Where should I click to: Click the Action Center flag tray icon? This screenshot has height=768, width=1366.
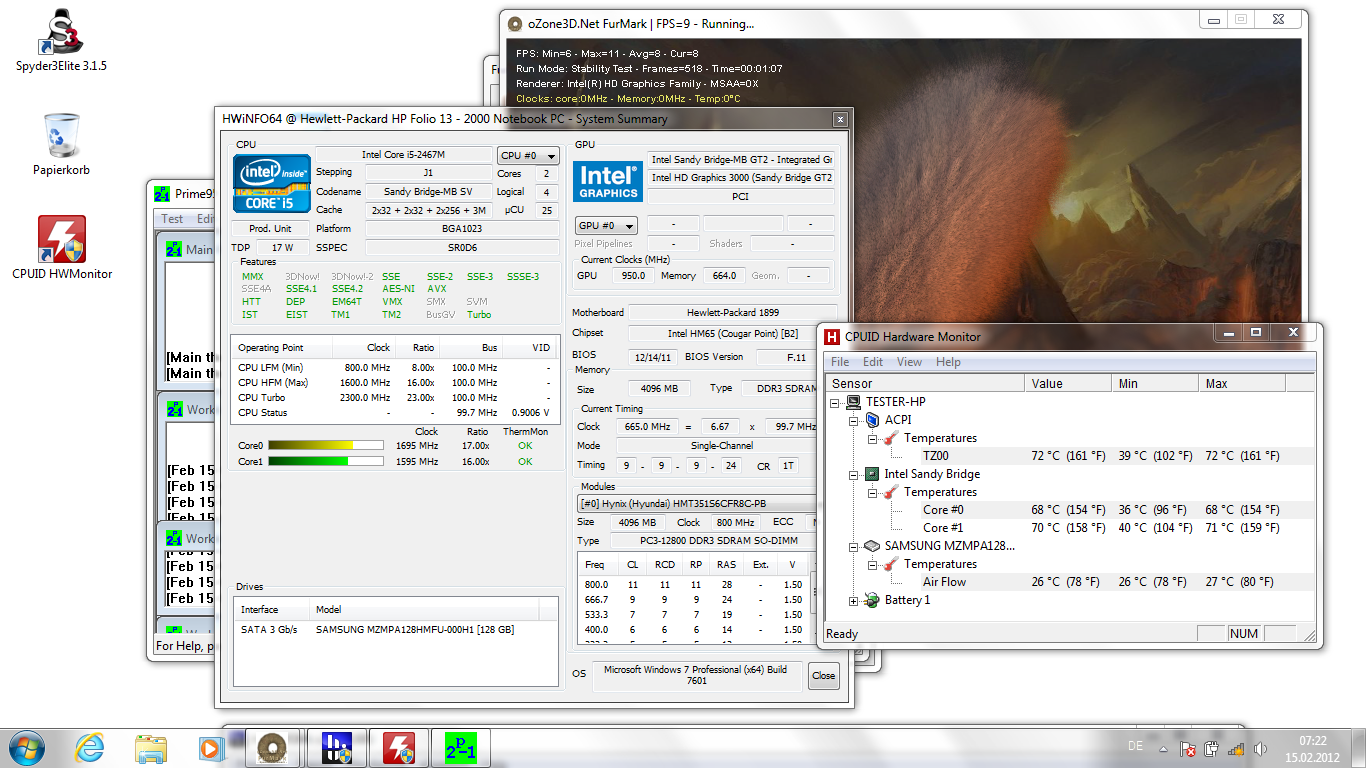click(1188, 748)
